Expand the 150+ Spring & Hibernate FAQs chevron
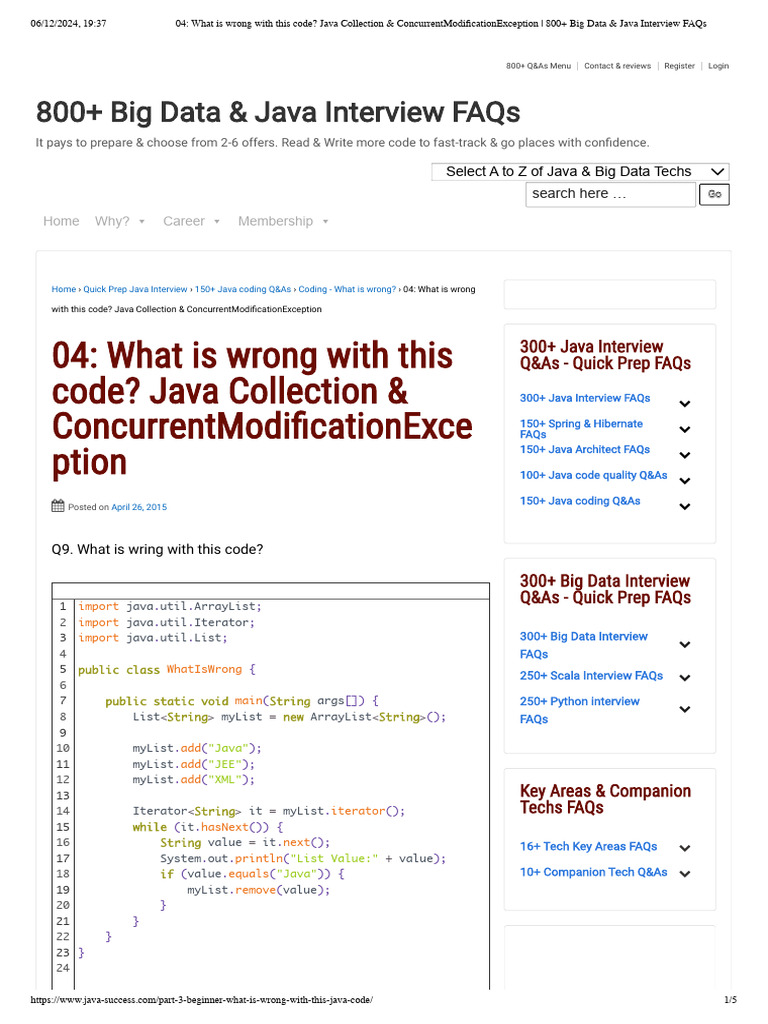Screen dimensions: 768x1024 point(685,430)
